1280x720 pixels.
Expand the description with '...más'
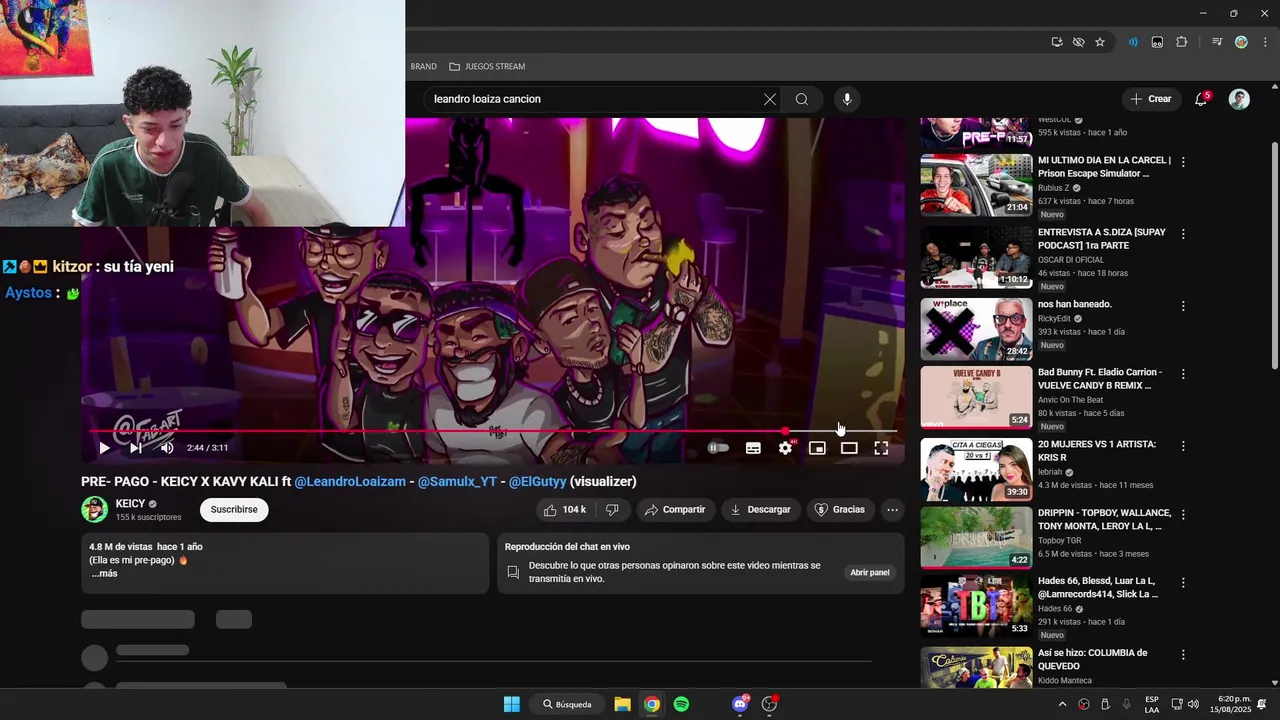pos(104,574)
